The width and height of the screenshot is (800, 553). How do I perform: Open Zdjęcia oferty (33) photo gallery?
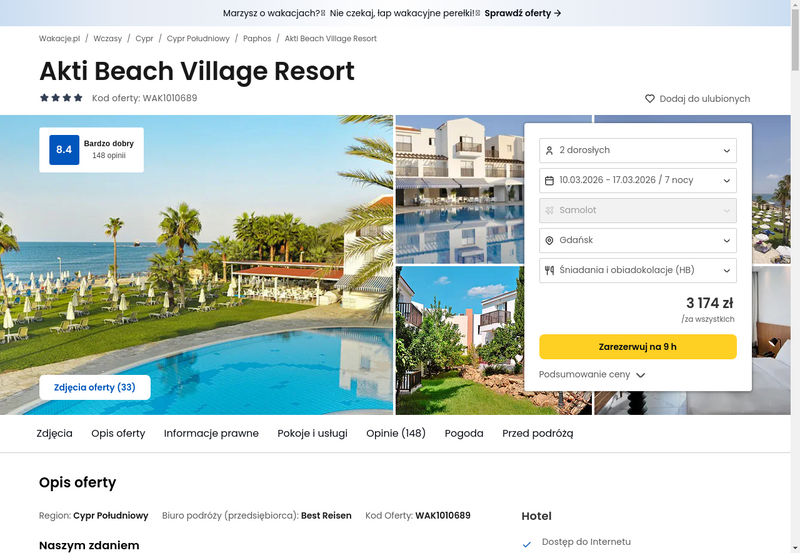(x=95, y=387)
